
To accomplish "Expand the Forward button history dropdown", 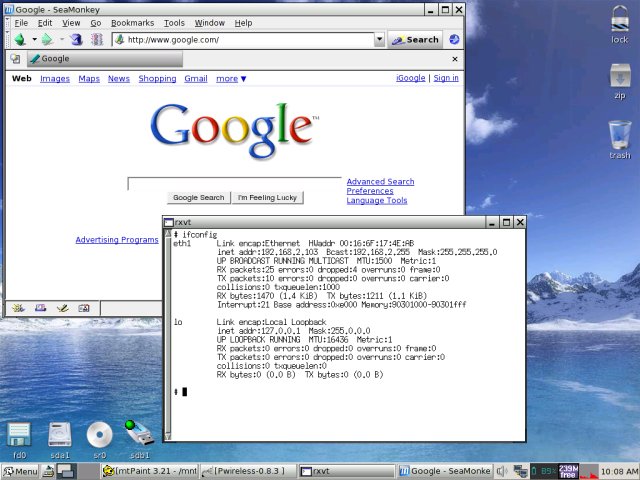I will (x=62, y=40).
